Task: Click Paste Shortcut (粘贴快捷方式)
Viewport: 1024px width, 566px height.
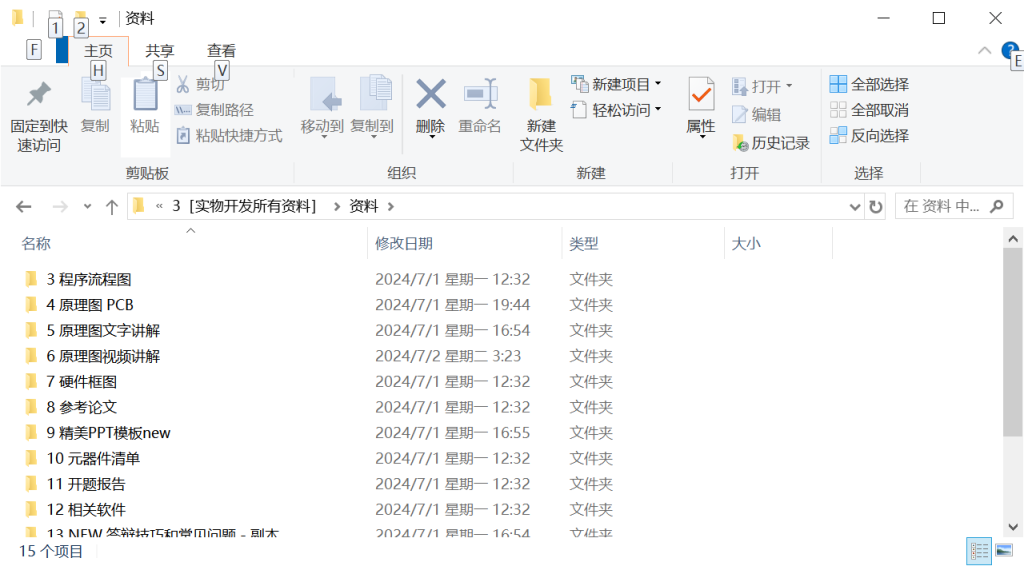Action: 229,136
